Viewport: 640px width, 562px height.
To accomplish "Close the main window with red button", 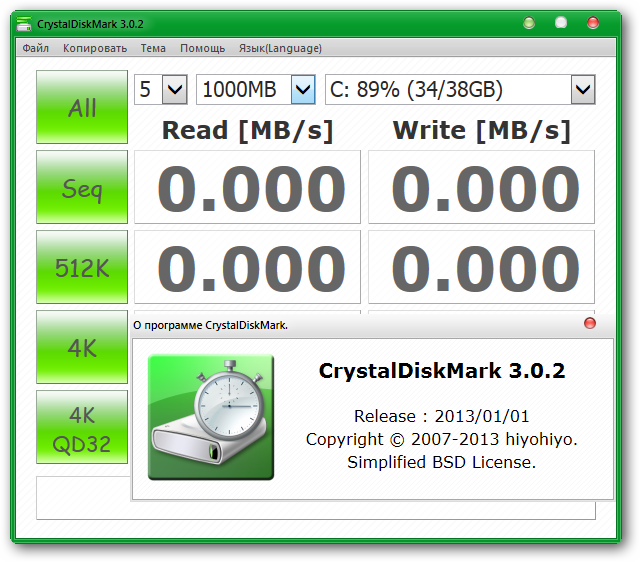I will 593,23.
